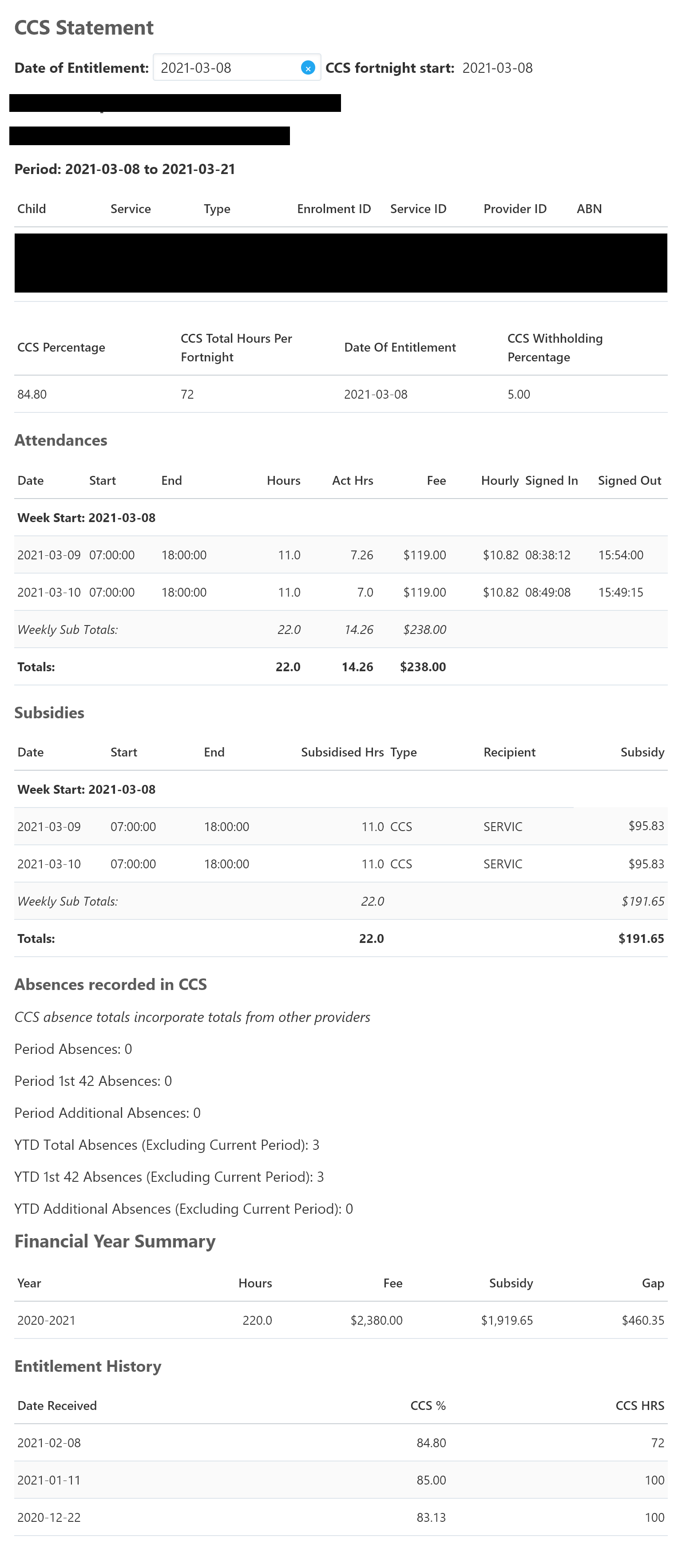Select the CCS Percentage value 84.80
Viewport: 682px width, 1568px height.
click(32, 394)
